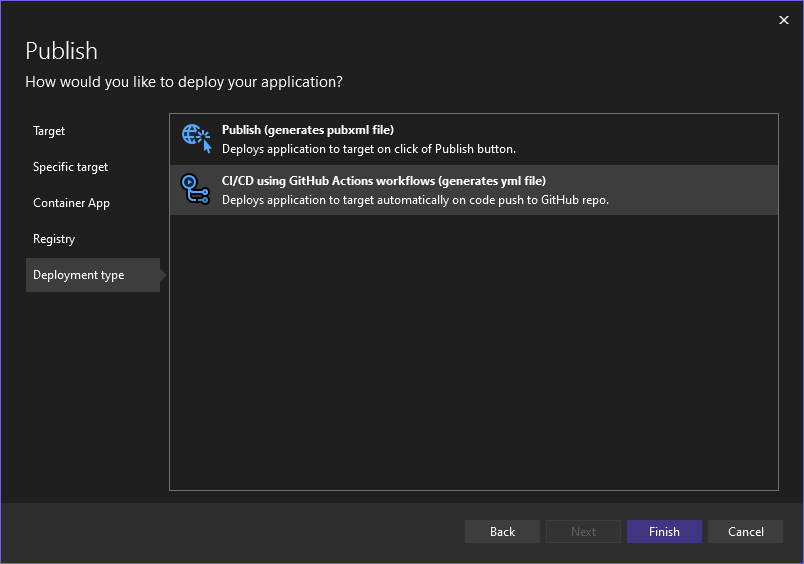Image resolution: width=804 pixels, height=564 pixels.
Task: Close the Publish dialog window
Action: [x=784, y=20]
